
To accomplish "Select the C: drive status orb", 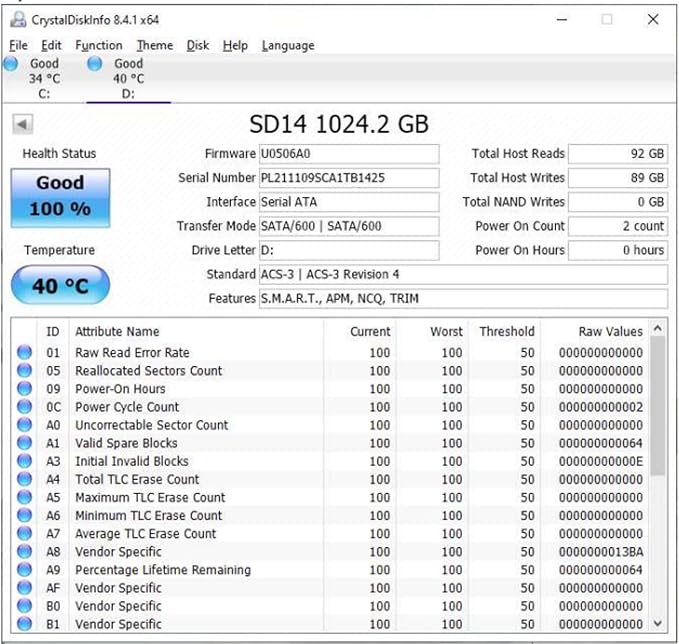I will (11, 64).
